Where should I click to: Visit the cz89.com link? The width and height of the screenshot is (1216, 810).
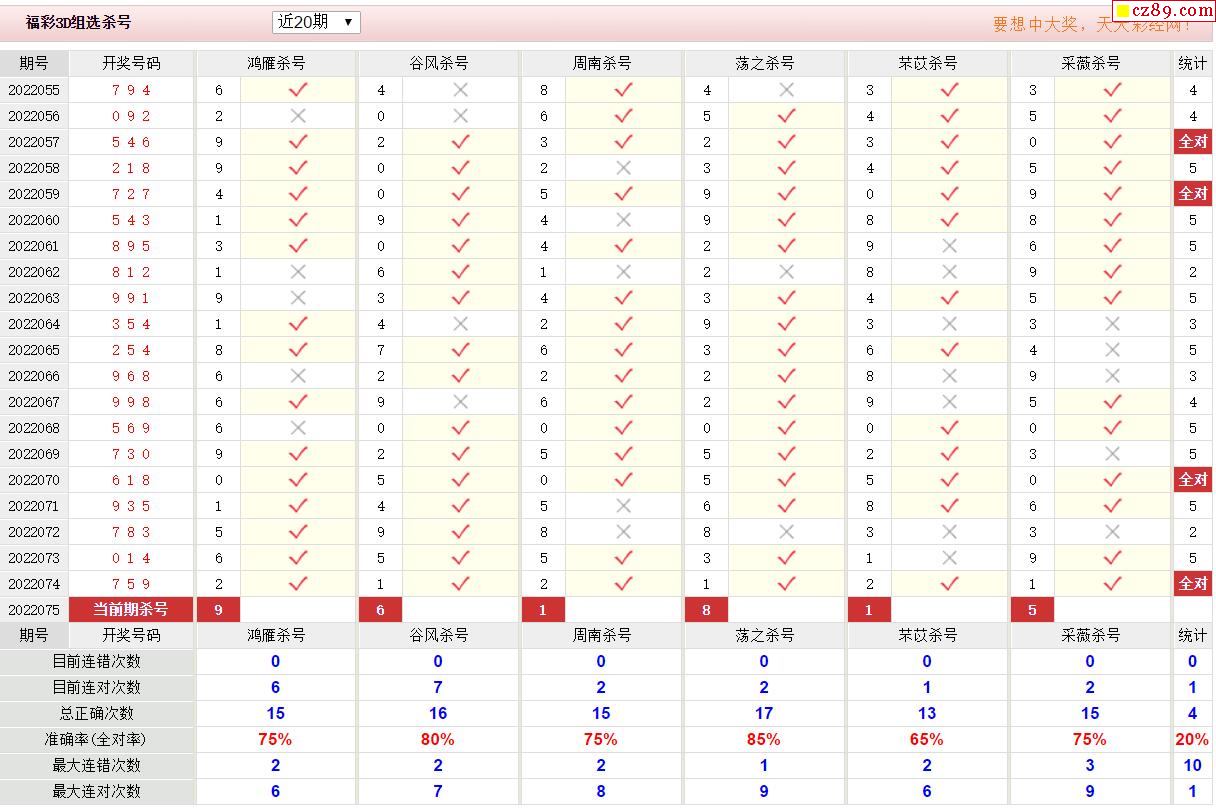(1162, 11)
